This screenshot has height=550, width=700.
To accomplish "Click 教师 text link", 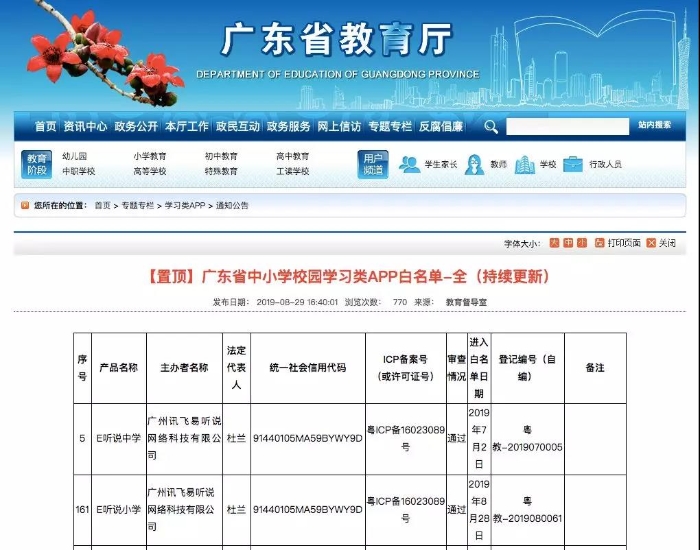I will click(x=499, y=165).
